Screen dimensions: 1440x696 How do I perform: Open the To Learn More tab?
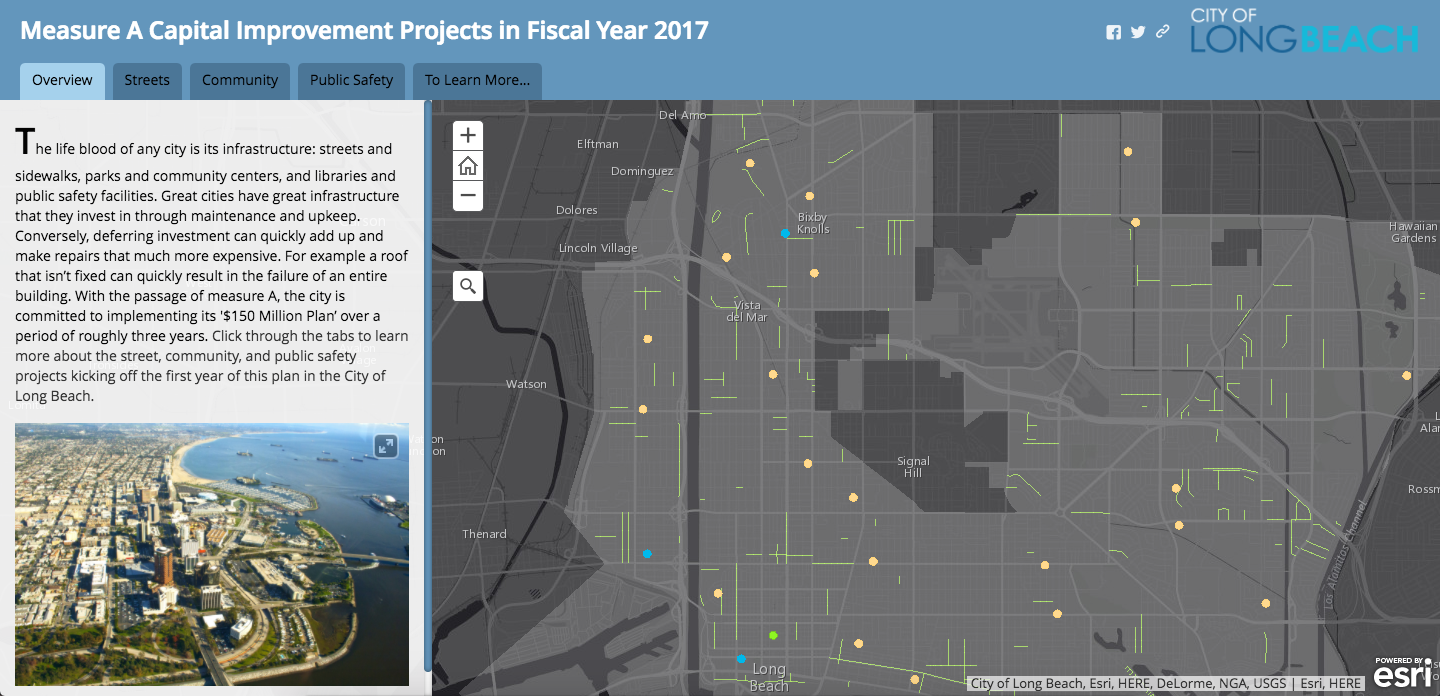click(x=477, y=81)
